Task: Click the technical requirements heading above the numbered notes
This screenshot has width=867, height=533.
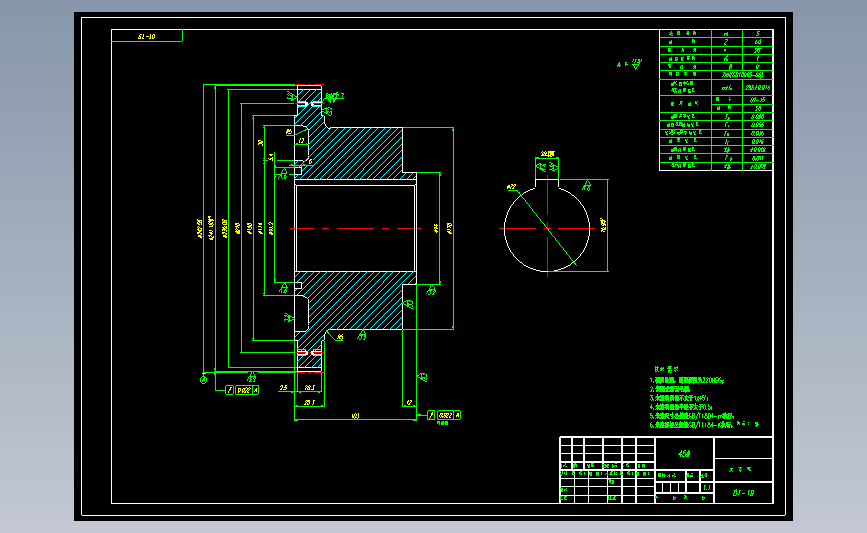Action: click(x=666, y=369)
